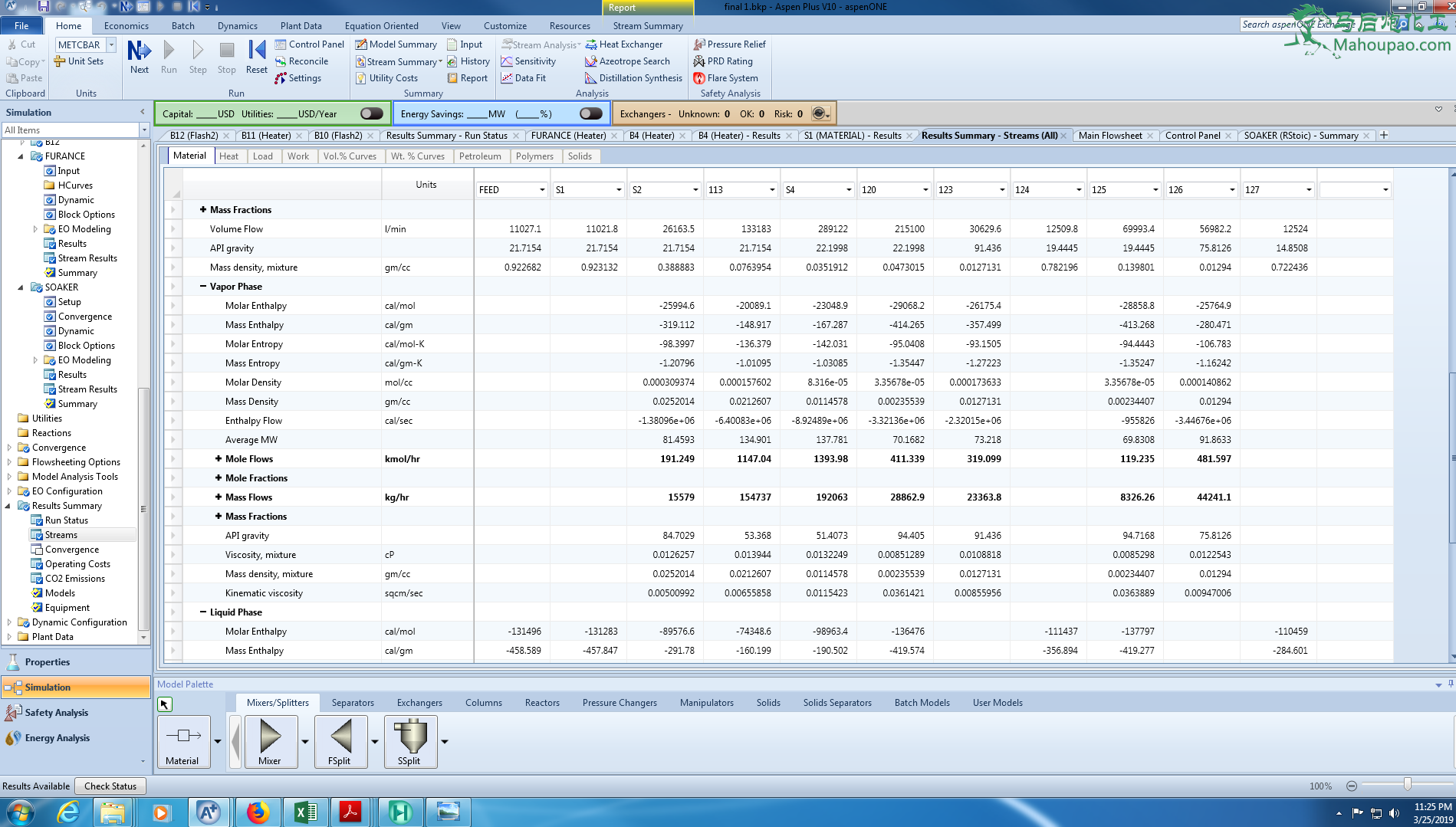Toggle the Capital/Utilities economics switch
1456x827 pixels.
tap(371, 113)
